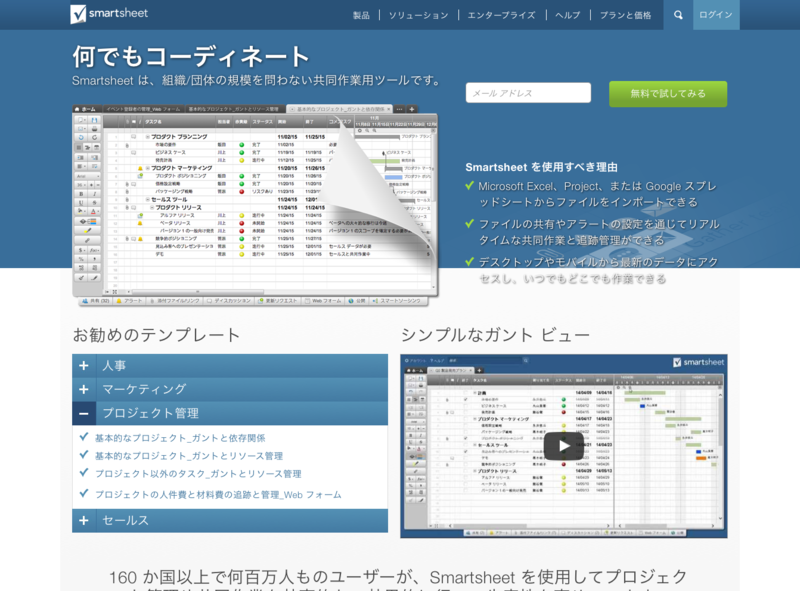Play the Gantt view video

563,446
